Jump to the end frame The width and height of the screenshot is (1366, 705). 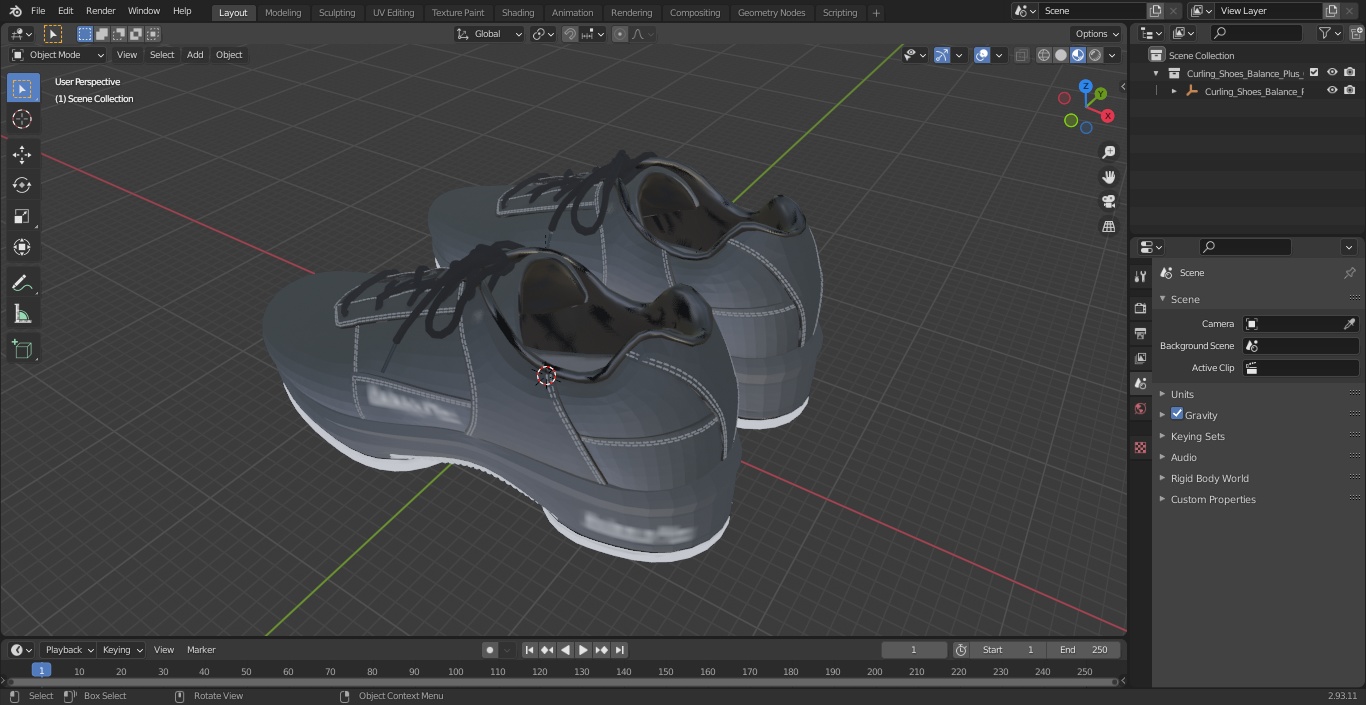[x=620, y=650]
